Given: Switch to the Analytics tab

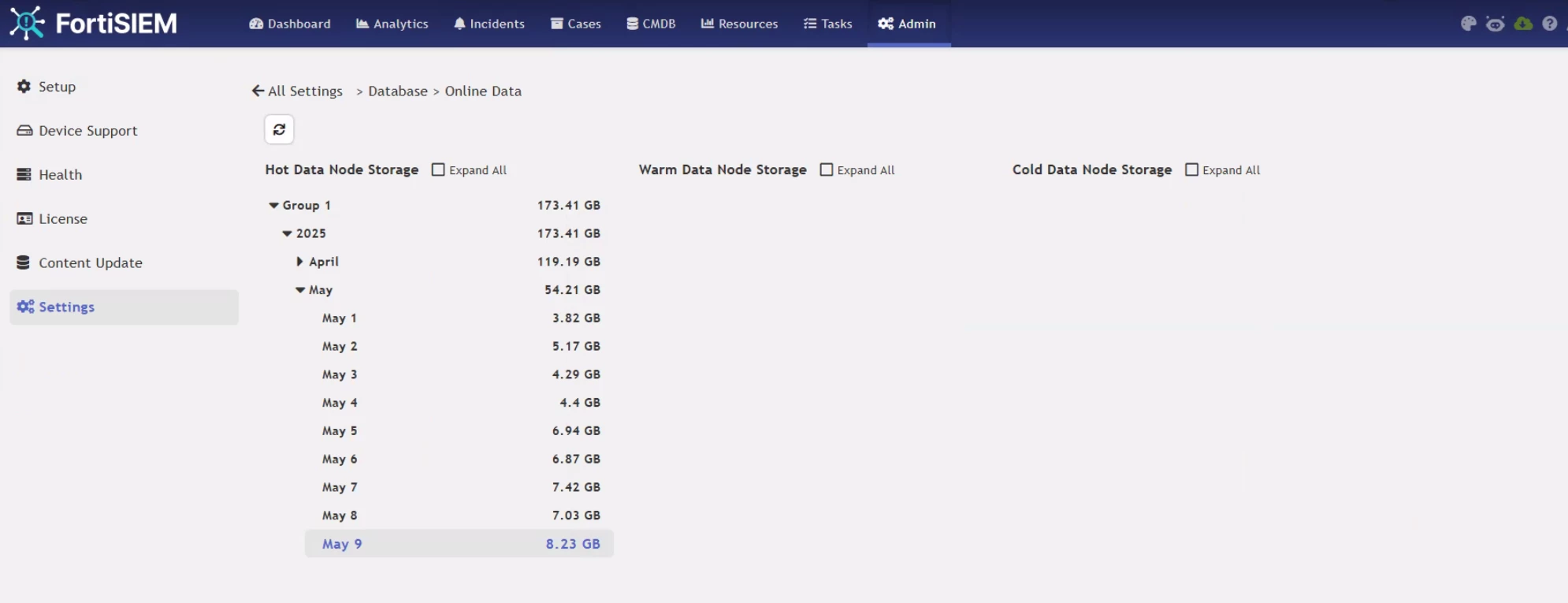Looking at the screenshot, I should 392,24.
